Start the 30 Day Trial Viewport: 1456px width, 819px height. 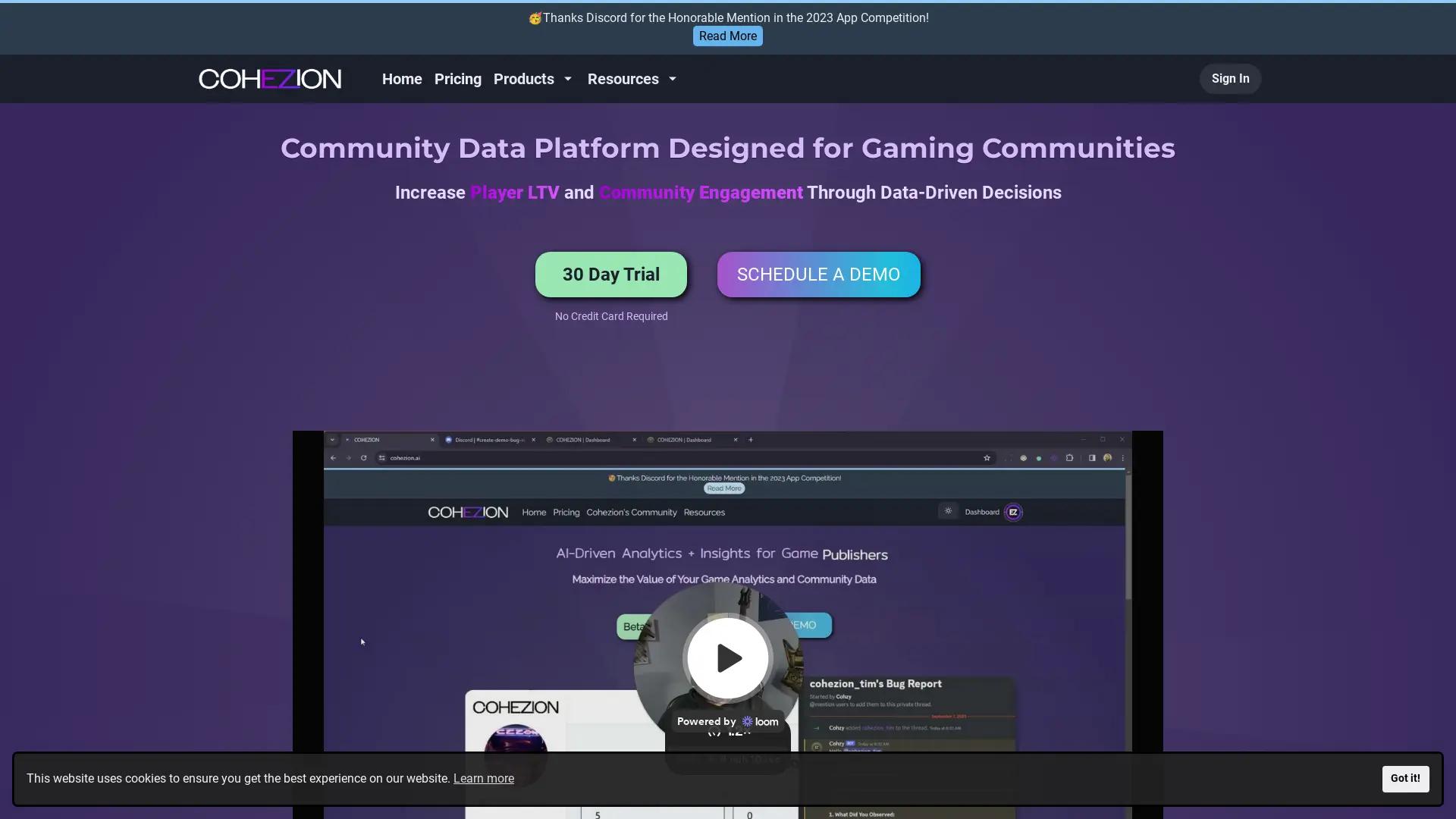(x=610, y=274)
